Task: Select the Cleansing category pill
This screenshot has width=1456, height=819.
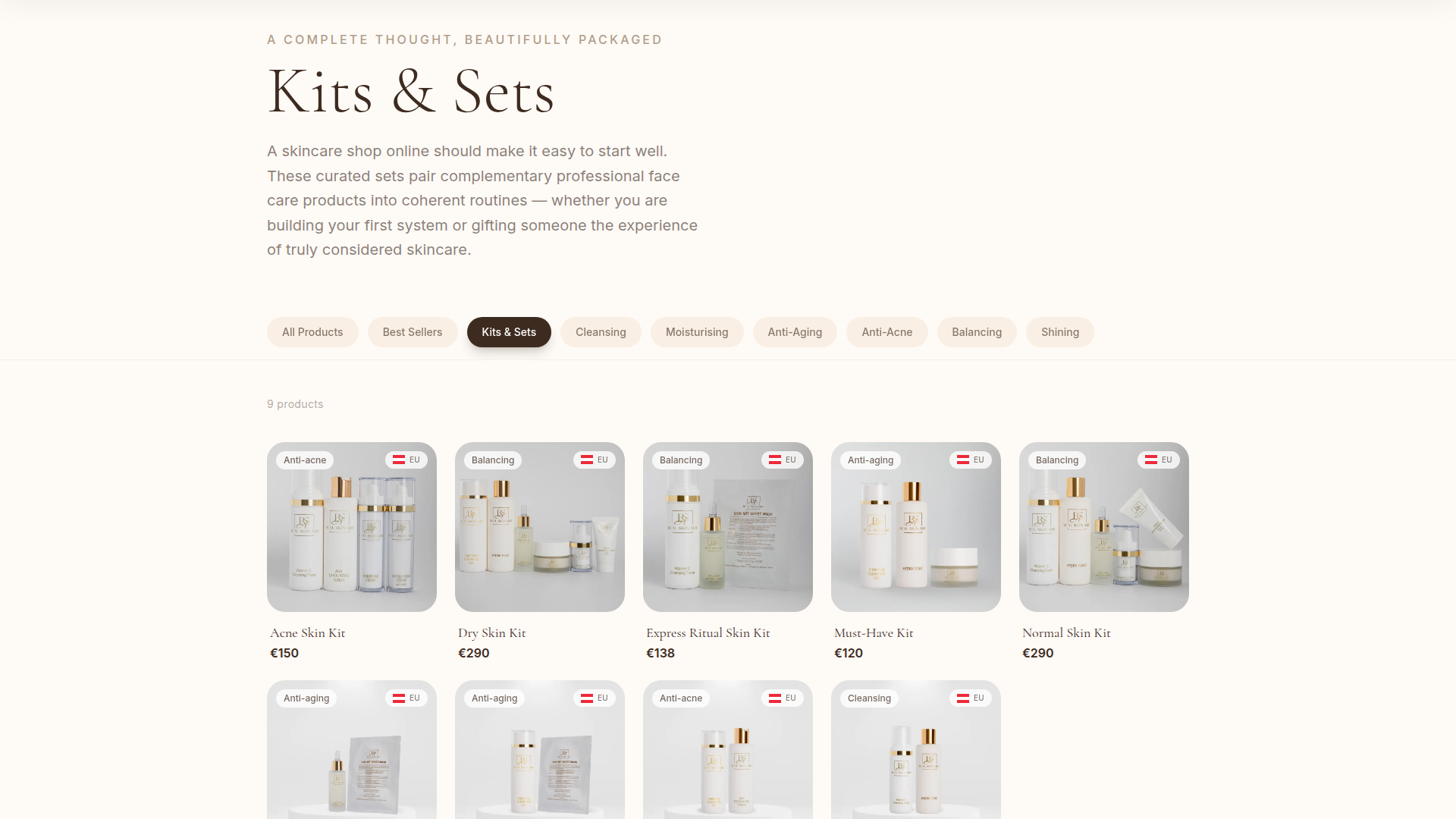Action: pos(601,332)
